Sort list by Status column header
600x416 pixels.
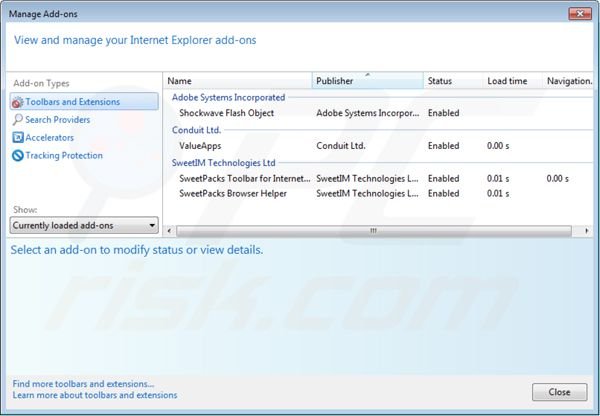(453, 81)
